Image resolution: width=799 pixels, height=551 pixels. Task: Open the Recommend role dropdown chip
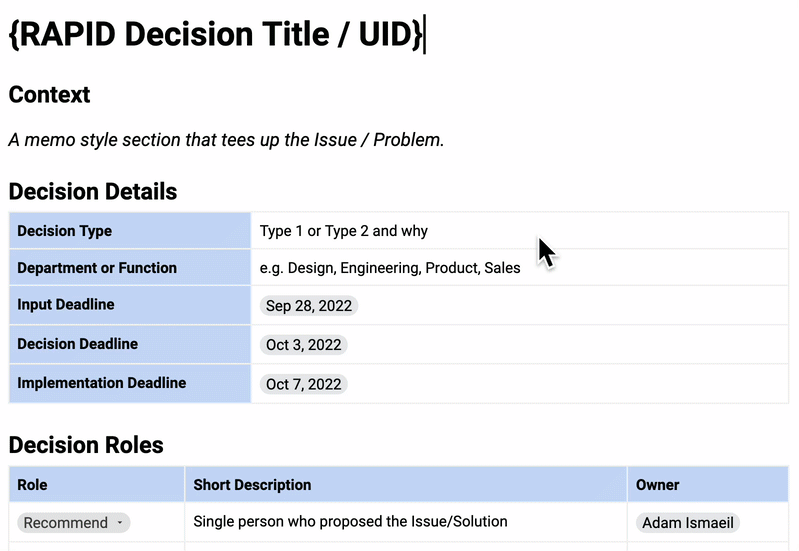(66, 522)
